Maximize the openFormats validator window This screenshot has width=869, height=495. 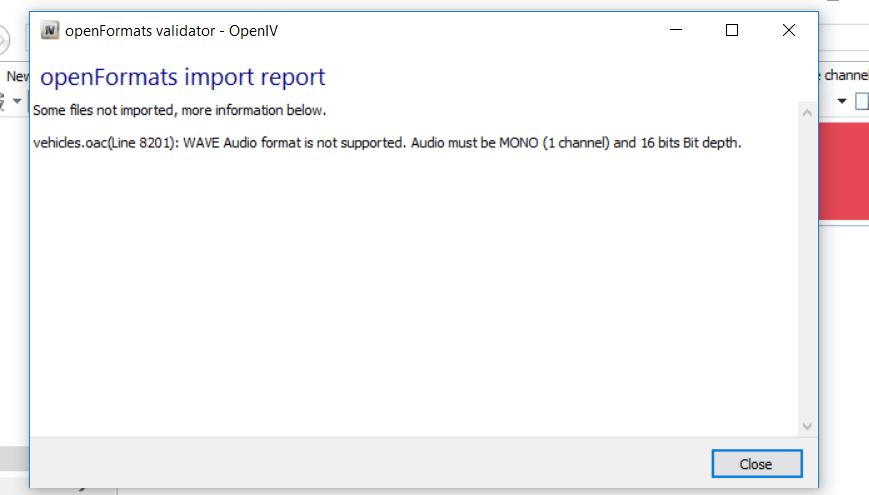pyautogui.click(x=732, y=30)
